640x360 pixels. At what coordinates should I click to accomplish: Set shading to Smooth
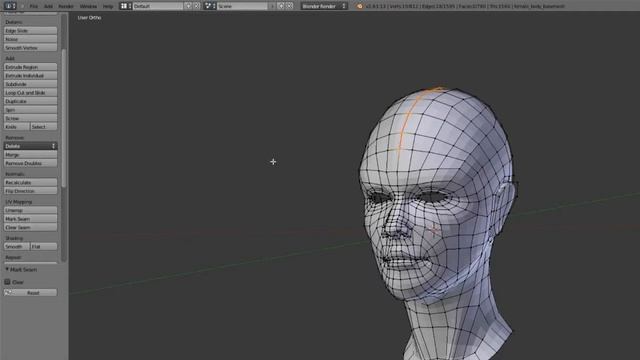click(x=17, y=247)
